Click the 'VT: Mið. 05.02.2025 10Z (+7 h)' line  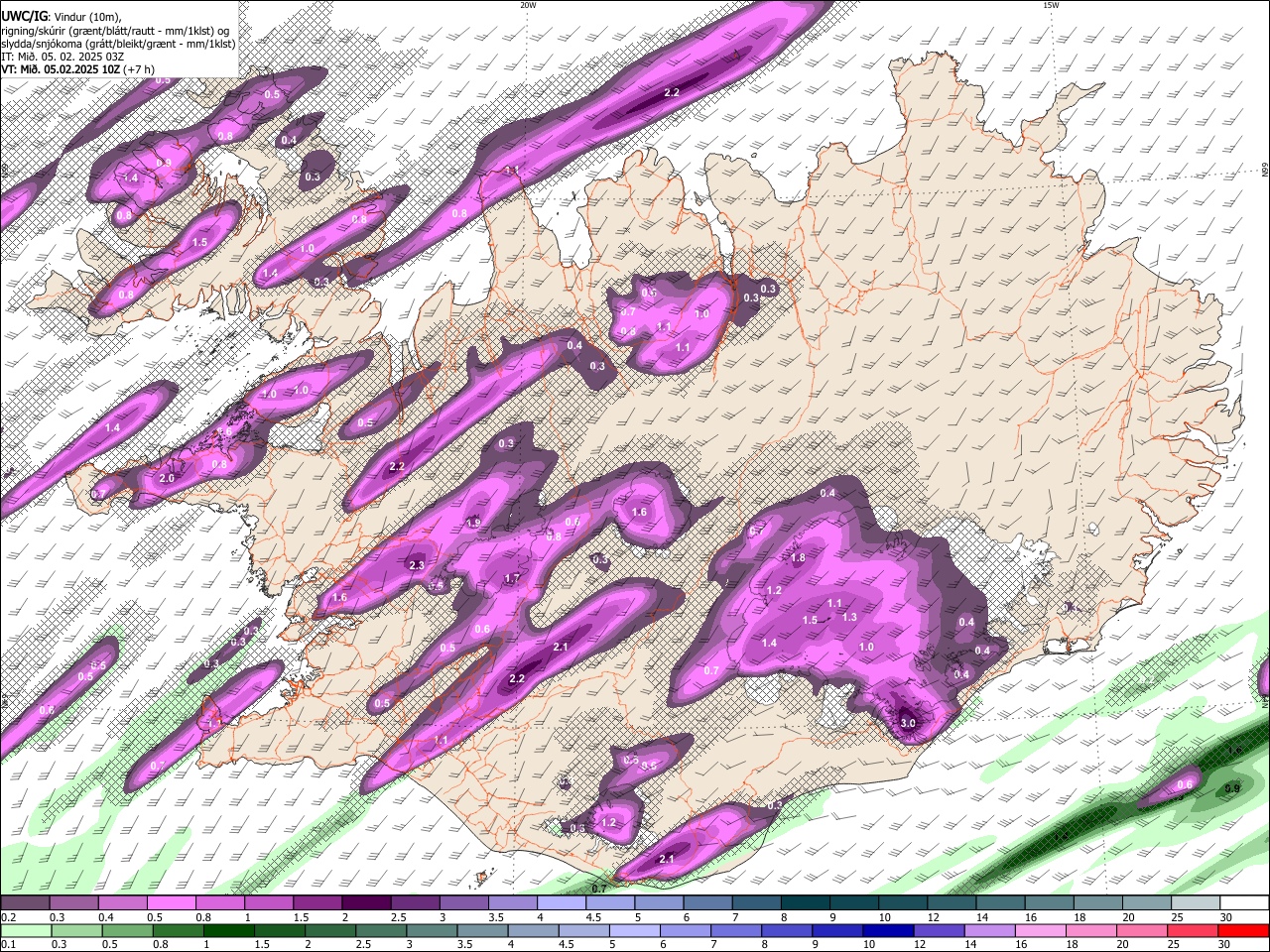[77, 69]
